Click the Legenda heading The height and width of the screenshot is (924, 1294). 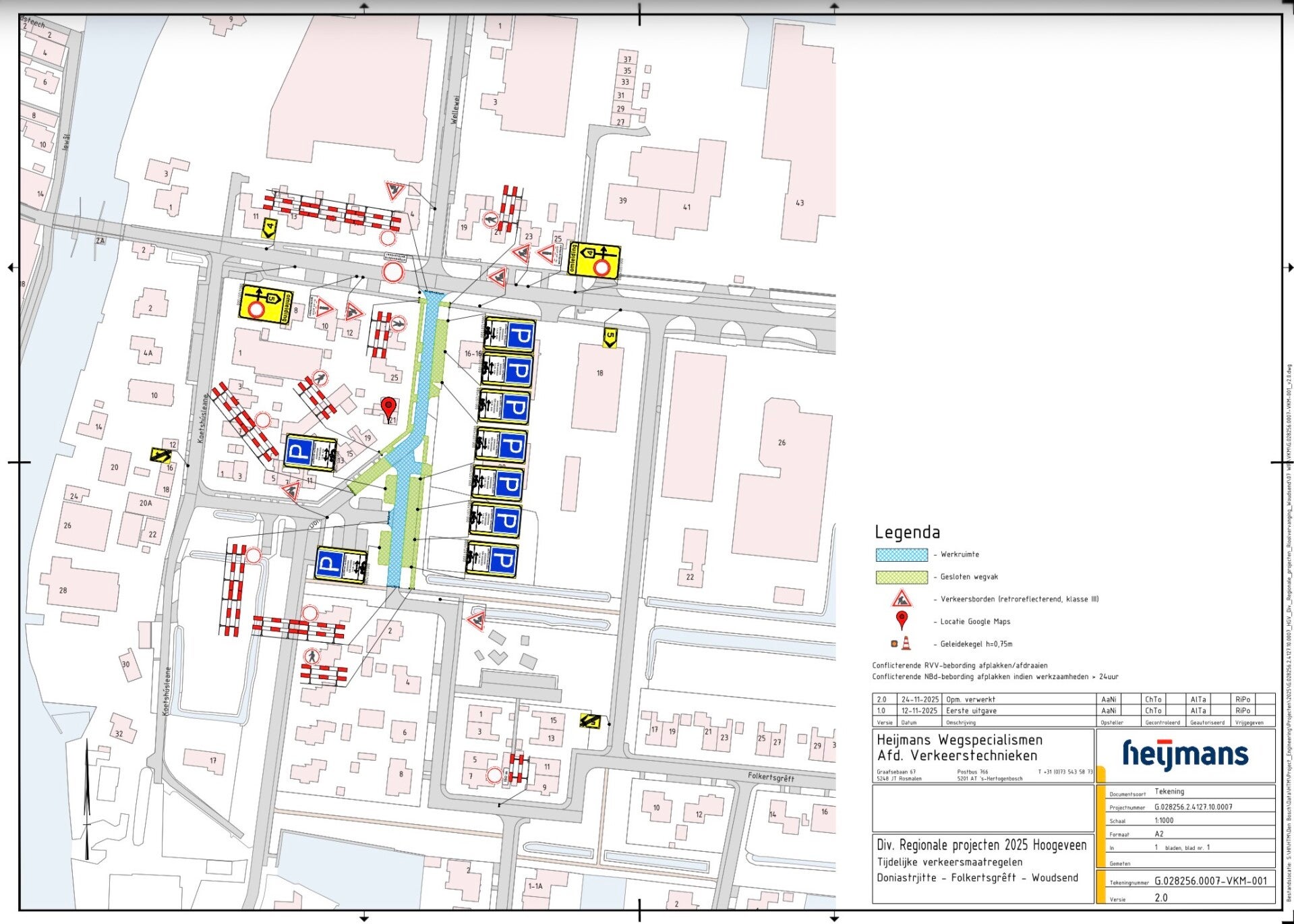[x=907, y=532]
